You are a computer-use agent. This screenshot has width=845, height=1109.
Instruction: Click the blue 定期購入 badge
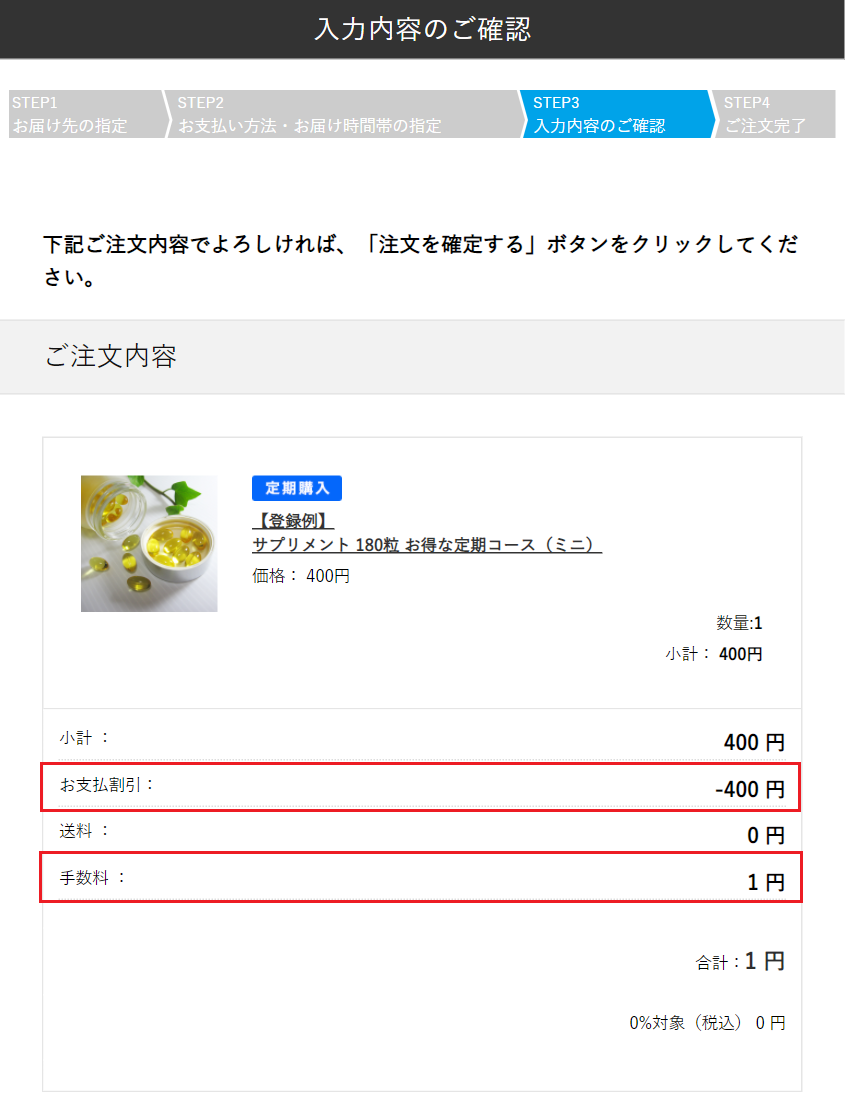coord(297,488)
